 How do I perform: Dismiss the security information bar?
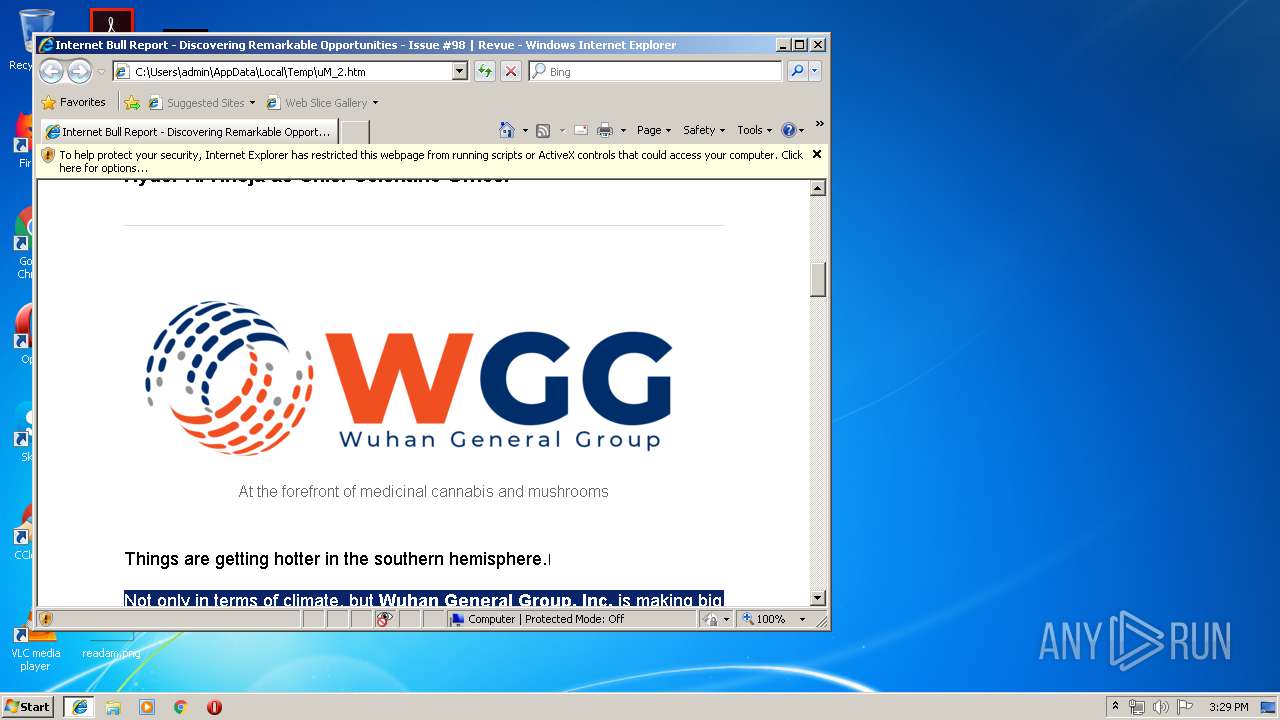[x=817, y=154]
